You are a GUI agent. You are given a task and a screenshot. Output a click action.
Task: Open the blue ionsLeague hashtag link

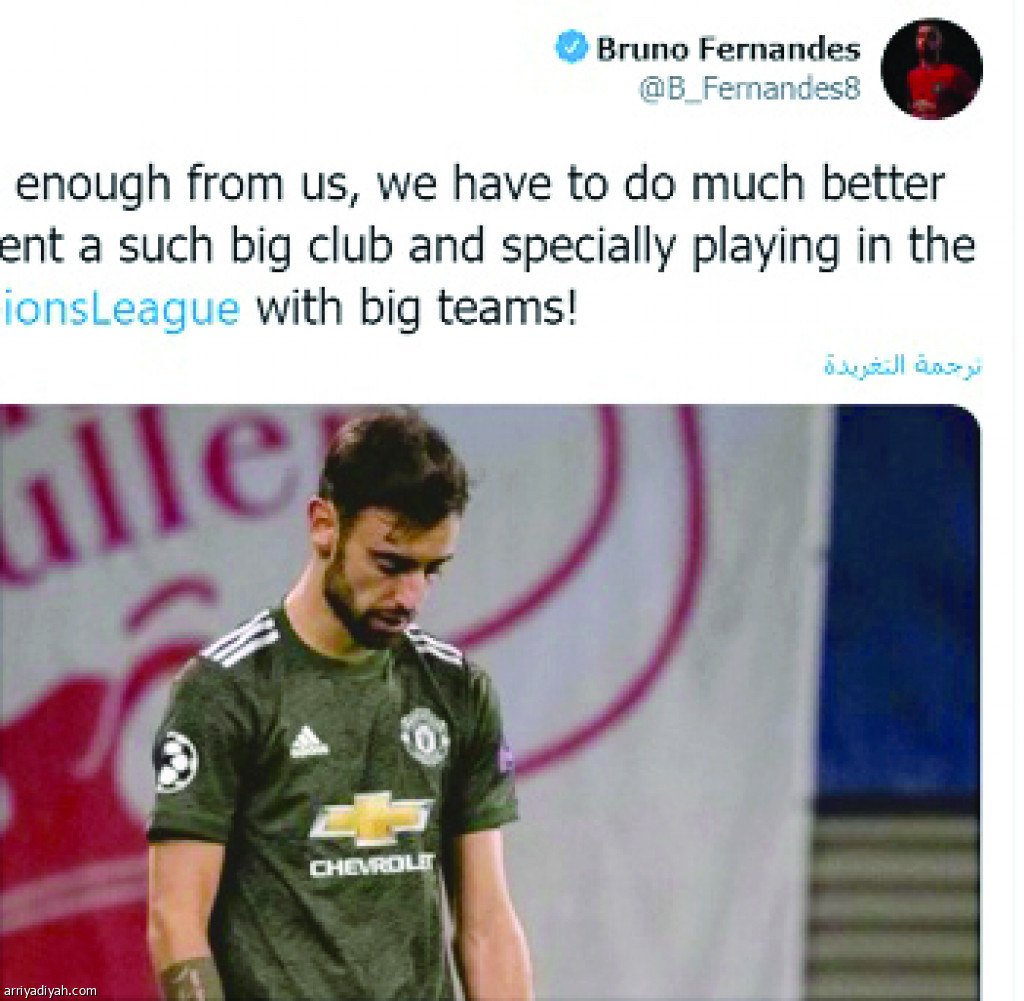pos(120,309)
